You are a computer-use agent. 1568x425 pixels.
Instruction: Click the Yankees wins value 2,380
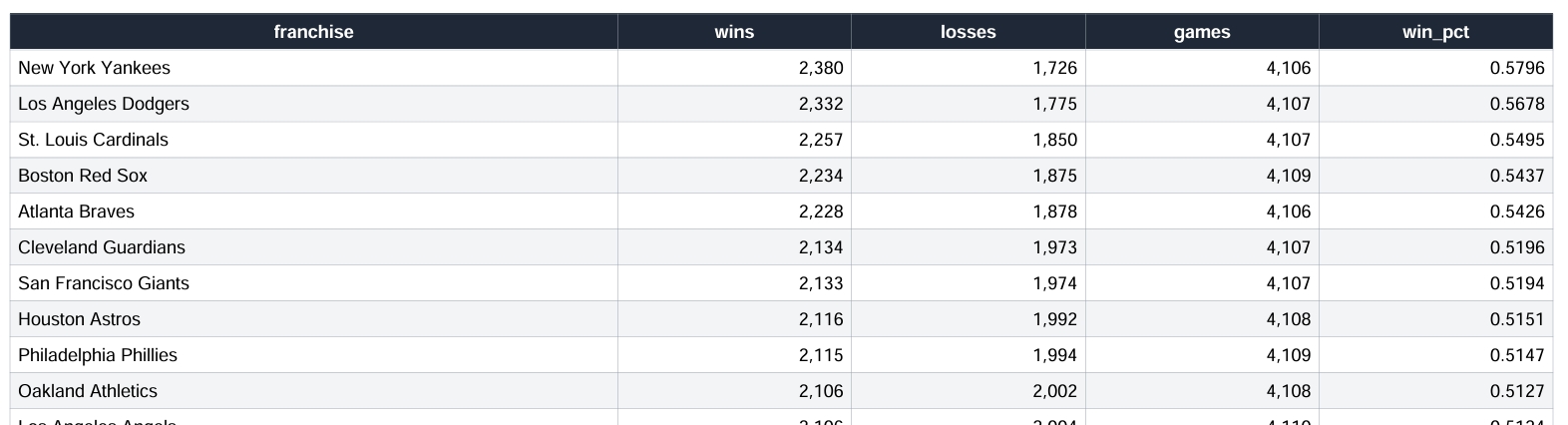[x=821, y=68]
